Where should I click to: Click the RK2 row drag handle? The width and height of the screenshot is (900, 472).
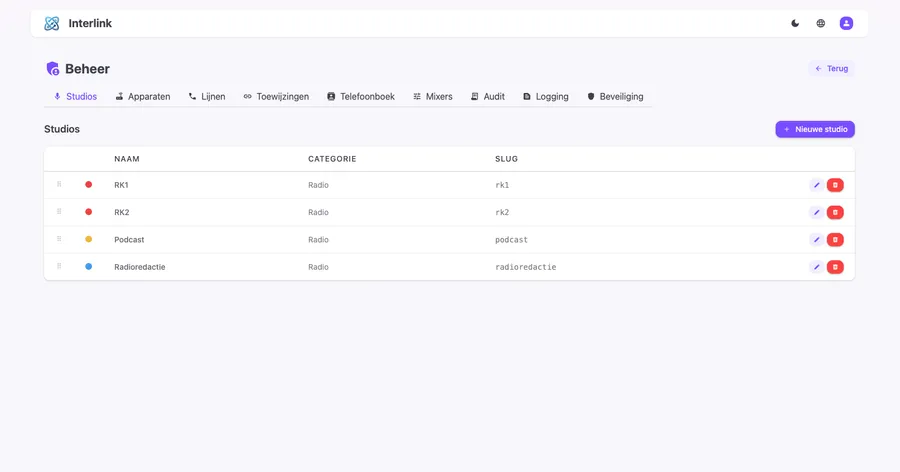click(x=59, y=212)
